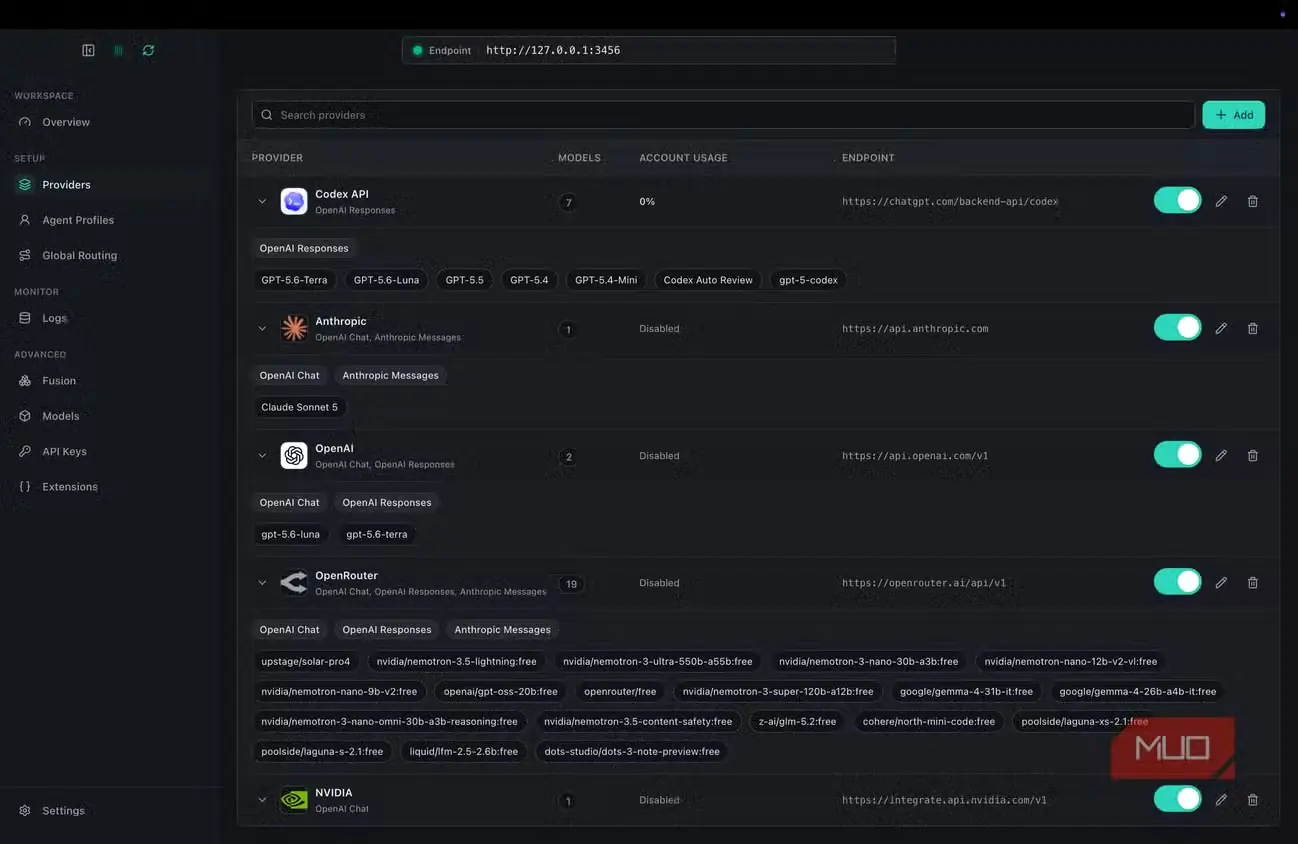This screenshot has height=844, width=1298.
Task: Click the z-ai/glm-5.2:free model chip
Action: (x=797, y=721)
